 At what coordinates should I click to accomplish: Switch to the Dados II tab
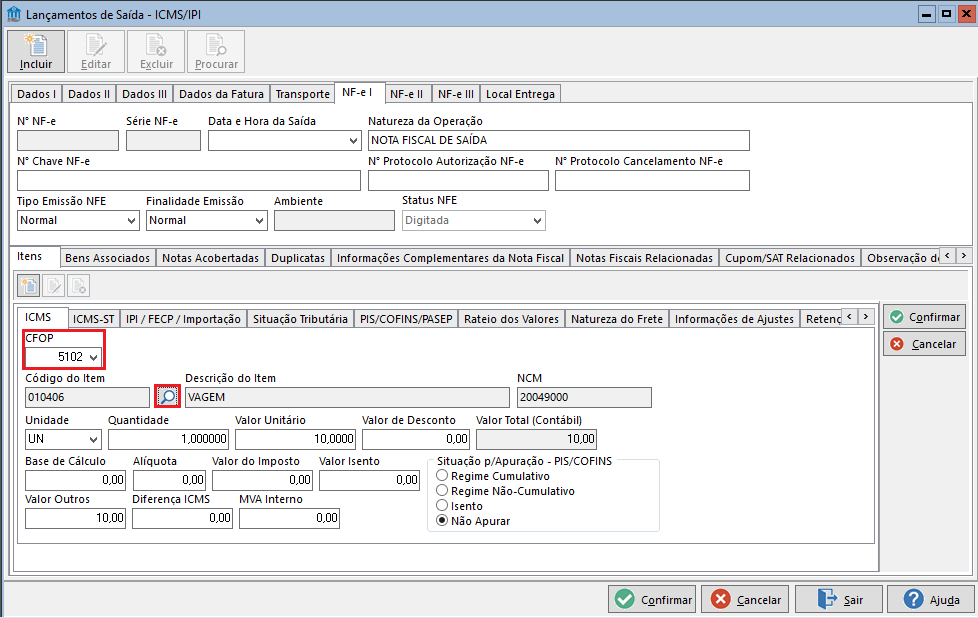[89, 94]
